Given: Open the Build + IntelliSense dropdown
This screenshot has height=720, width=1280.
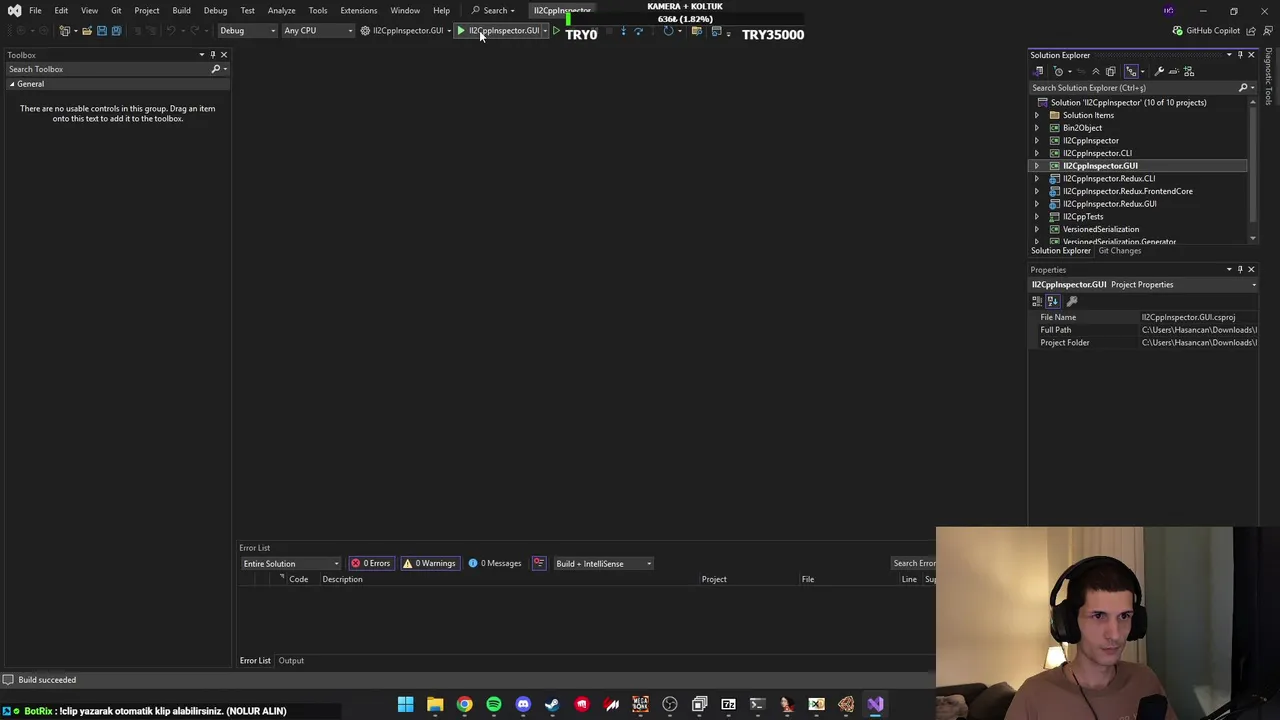Looking at the screenshot, I should (603, 563).
